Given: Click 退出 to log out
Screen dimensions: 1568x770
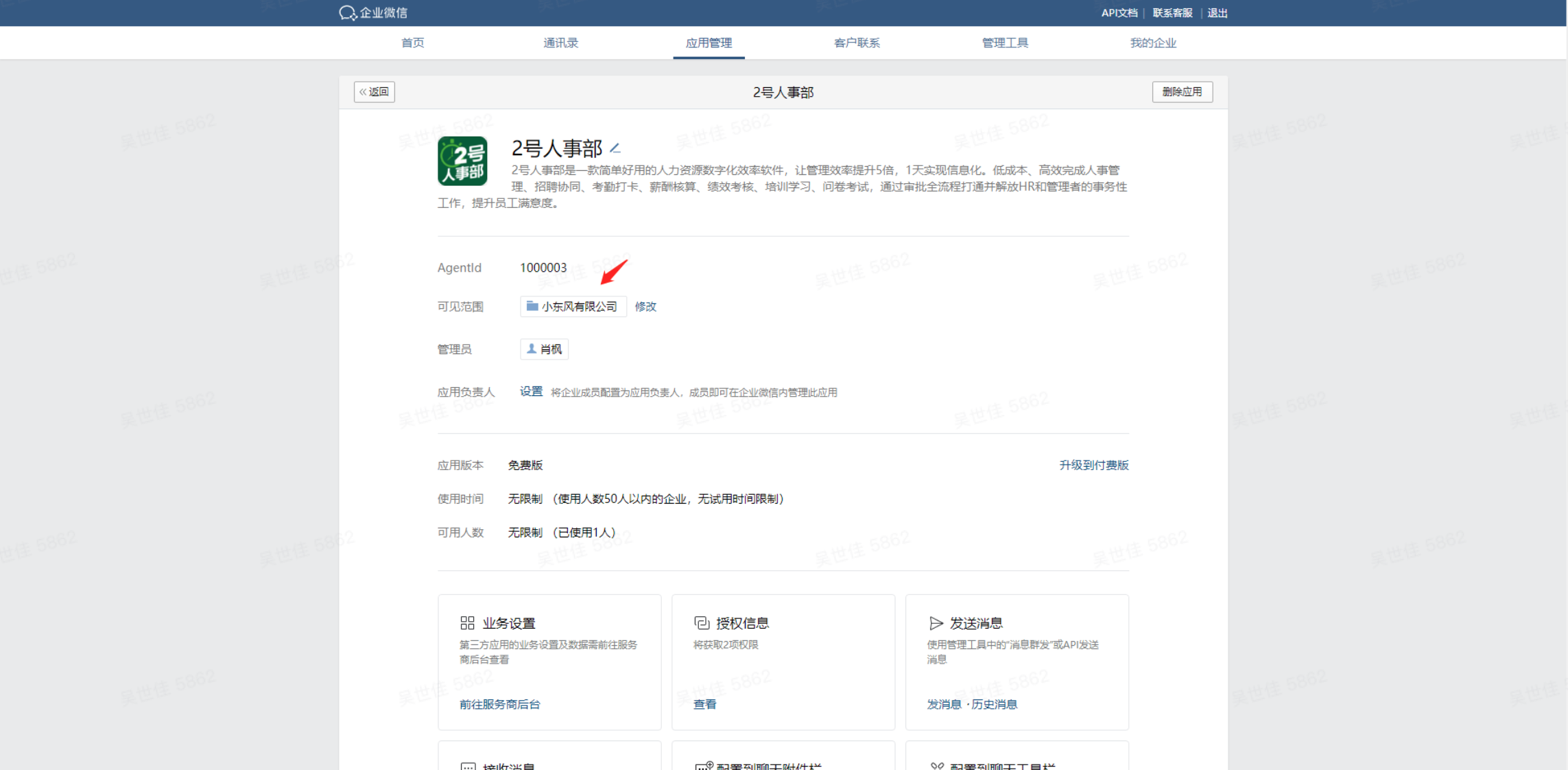Looking at the screenshot, I should pos(1217,13).
